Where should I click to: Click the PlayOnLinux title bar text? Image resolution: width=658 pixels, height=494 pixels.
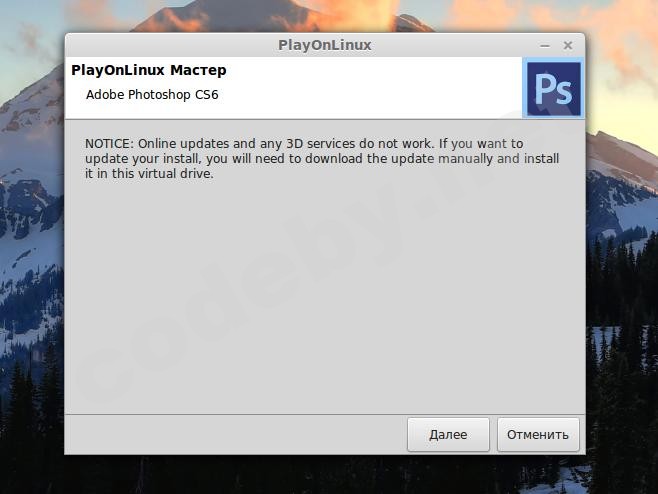pos(324,45)
